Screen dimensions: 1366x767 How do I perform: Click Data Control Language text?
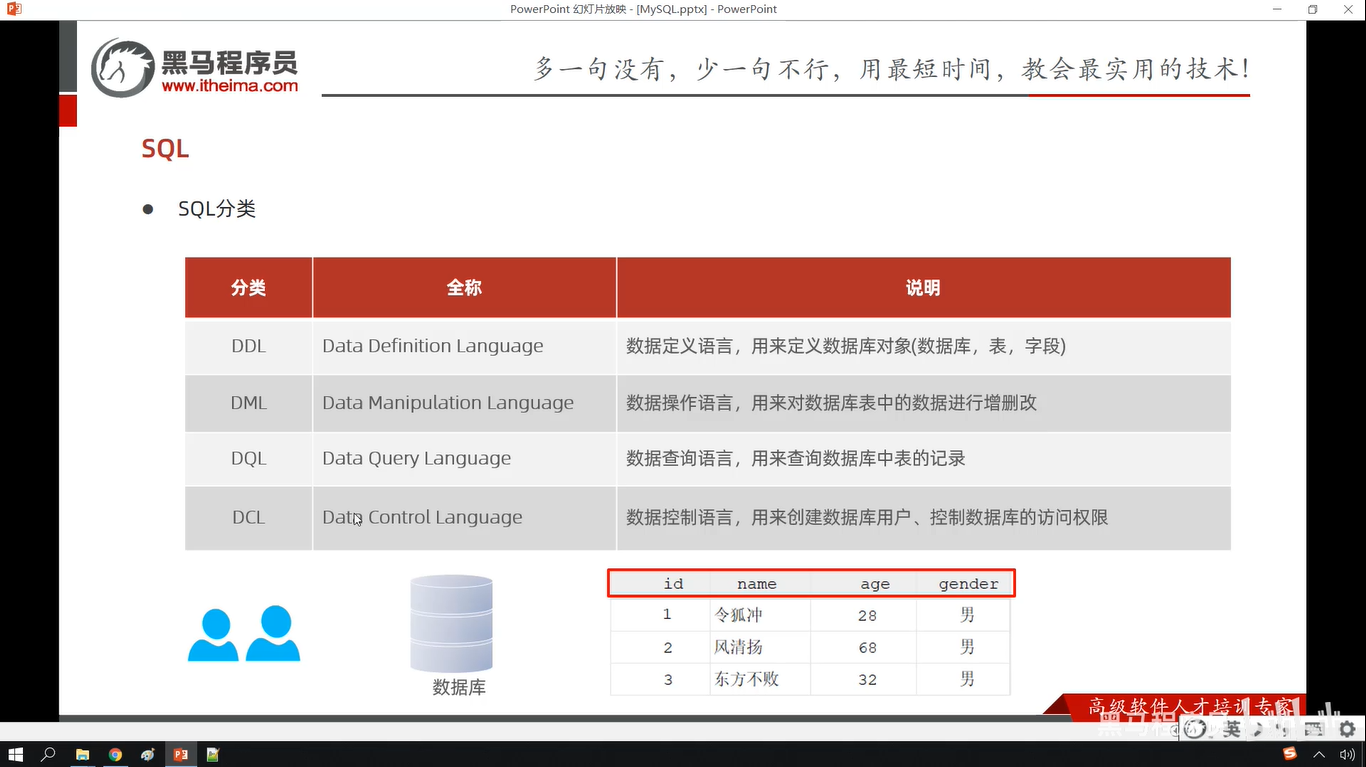(422, 518)
